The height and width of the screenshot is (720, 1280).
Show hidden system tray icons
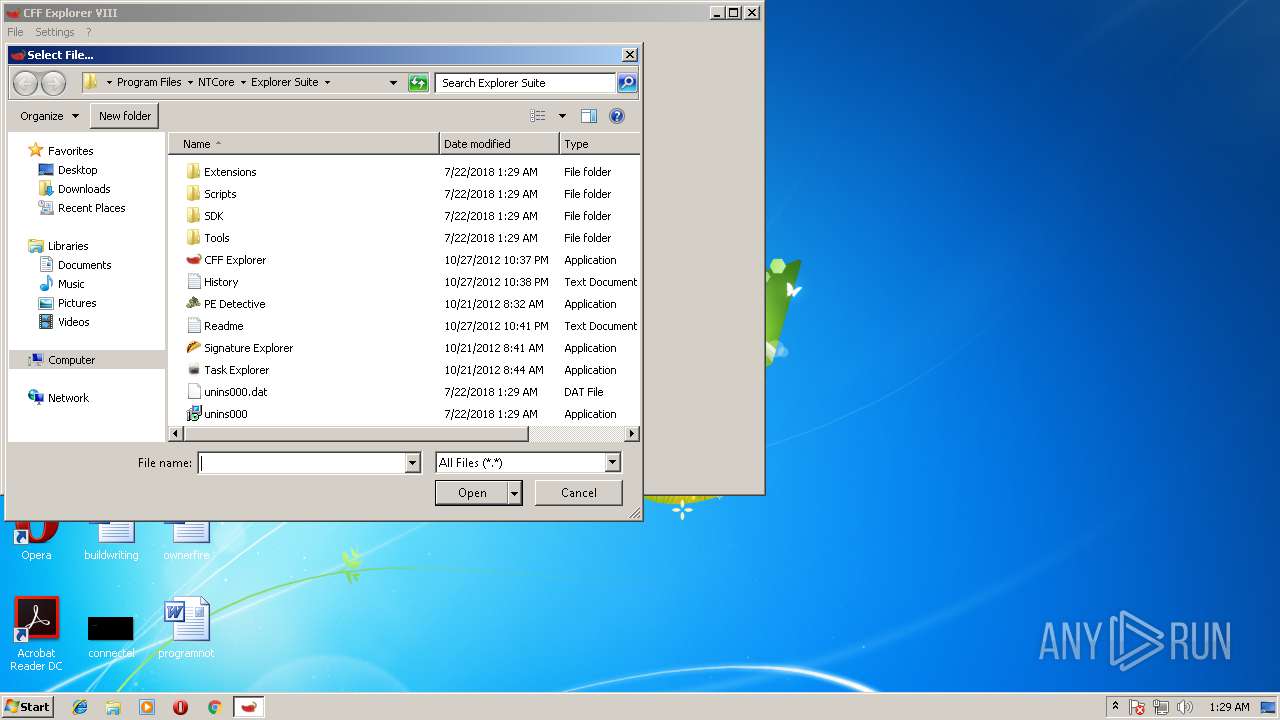1115,707
